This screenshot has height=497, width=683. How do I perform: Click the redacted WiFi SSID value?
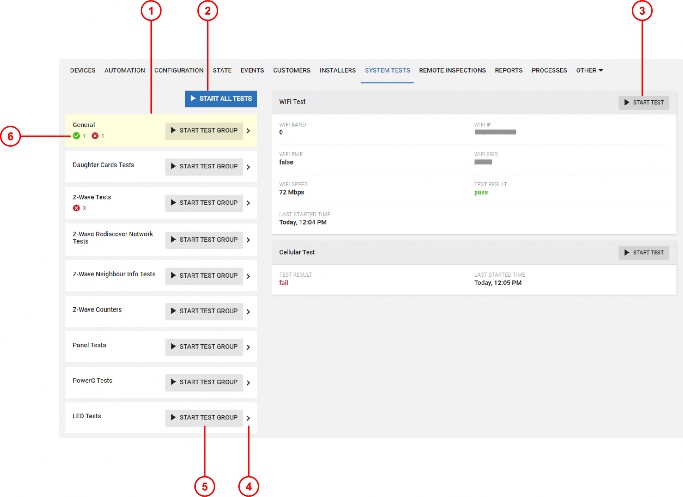click(483, 162)
